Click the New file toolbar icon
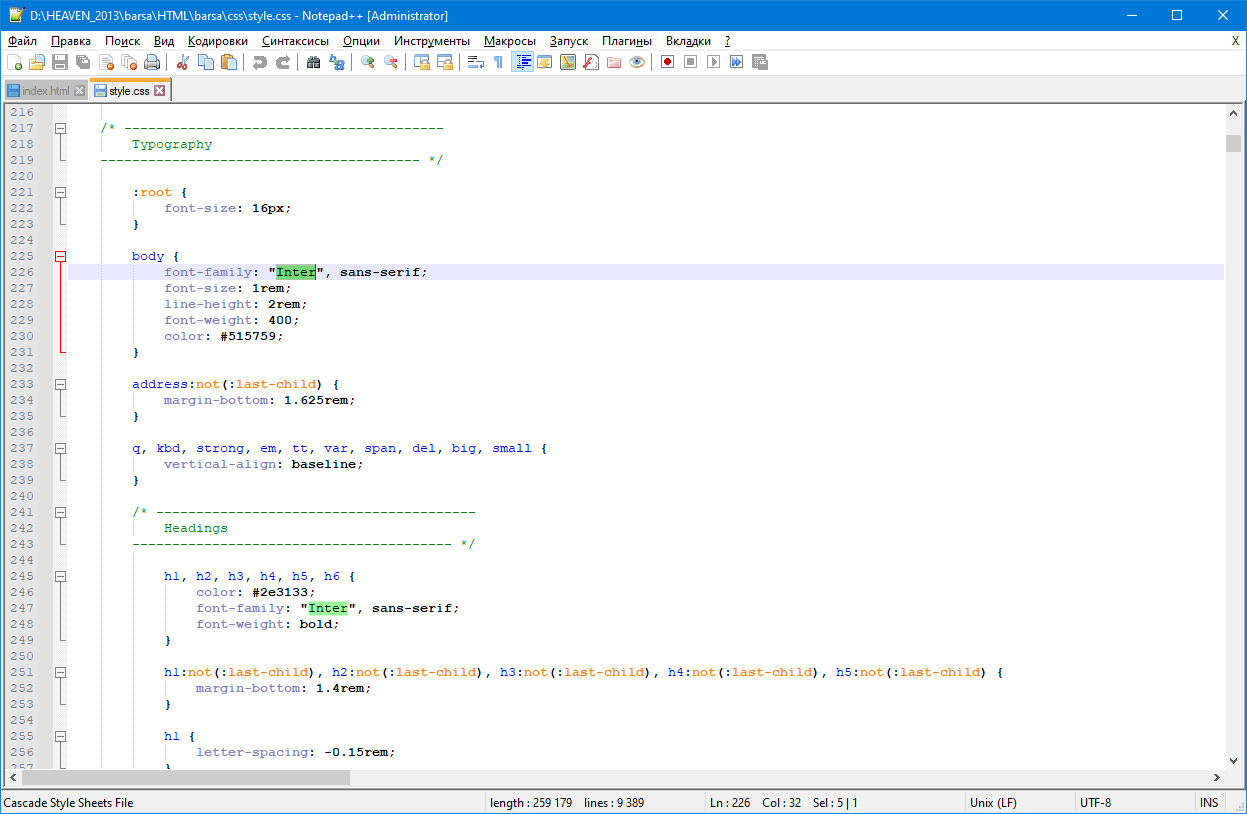The image size is (1247, 814). coord(14,62)
